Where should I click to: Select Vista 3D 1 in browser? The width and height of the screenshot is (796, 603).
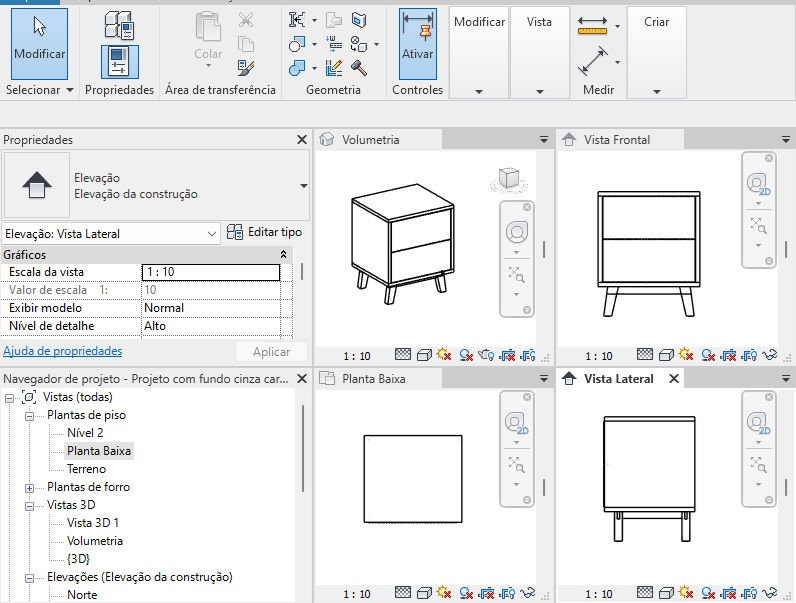(92, 523)
